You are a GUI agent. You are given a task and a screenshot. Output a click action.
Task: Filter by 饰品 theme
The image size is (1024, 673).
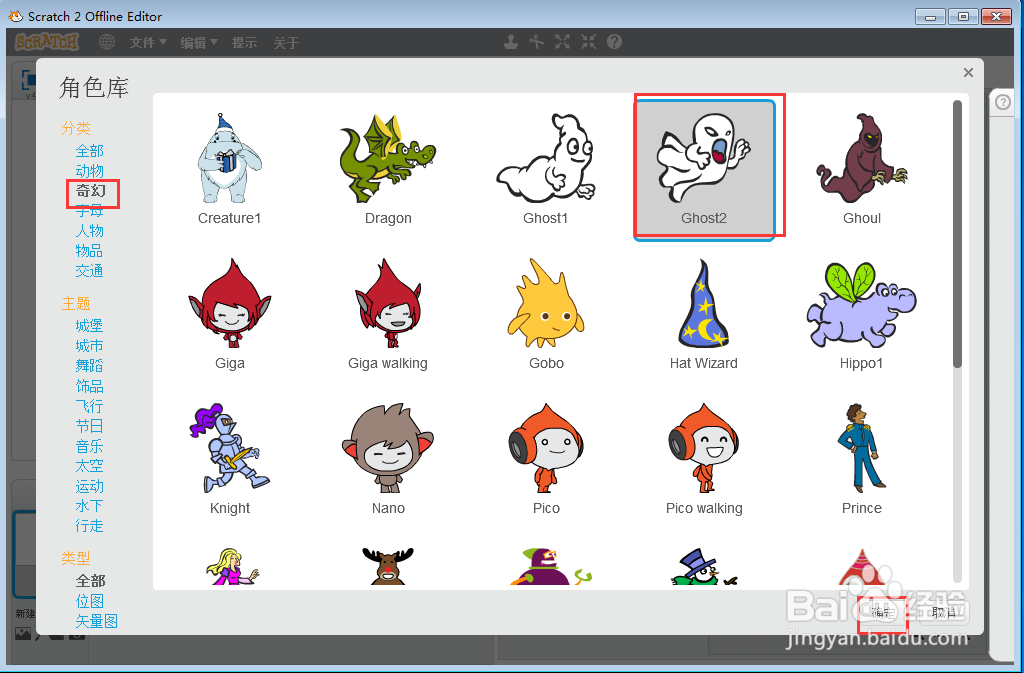[89, 386]
